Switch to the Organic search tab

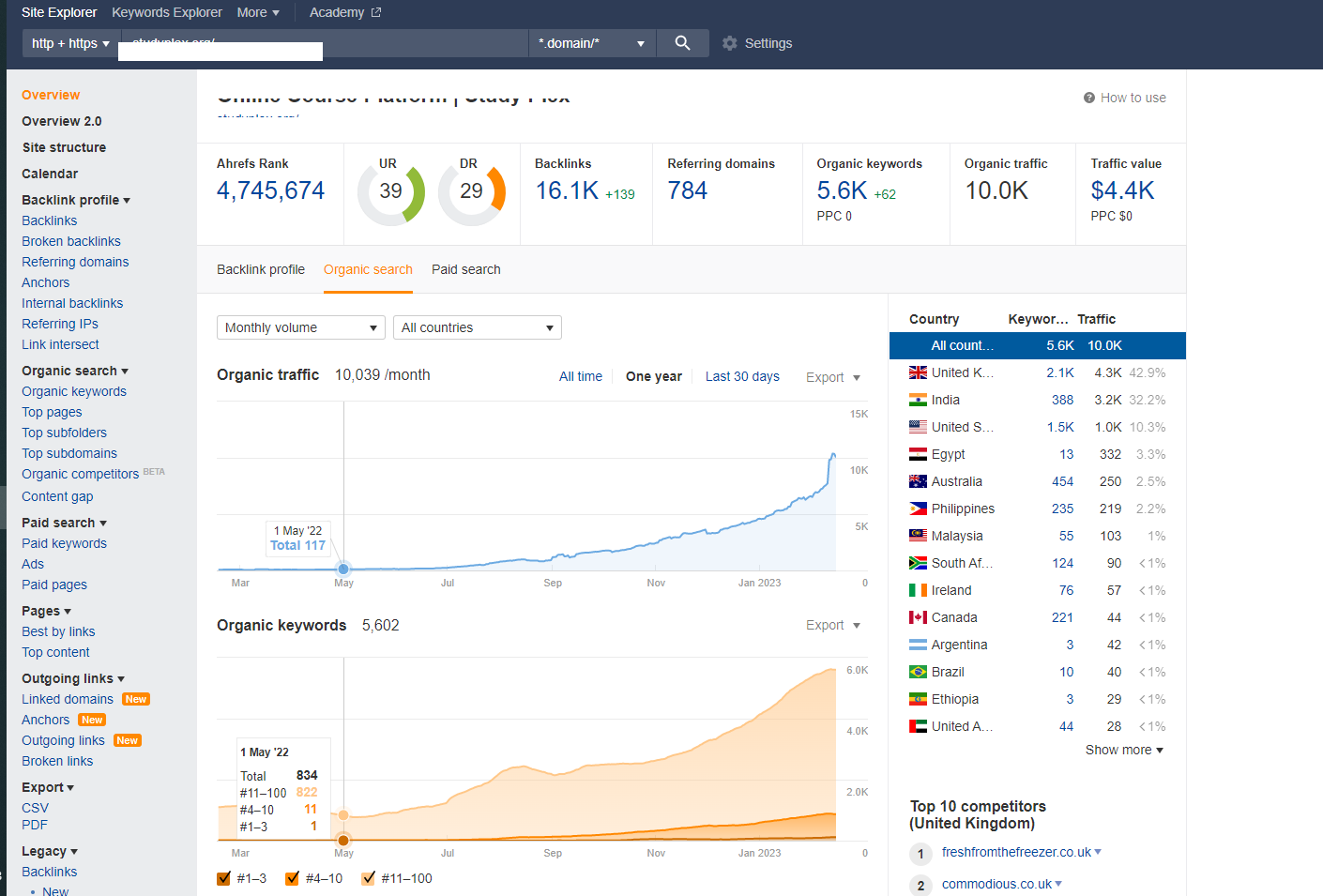coord(368,269)
